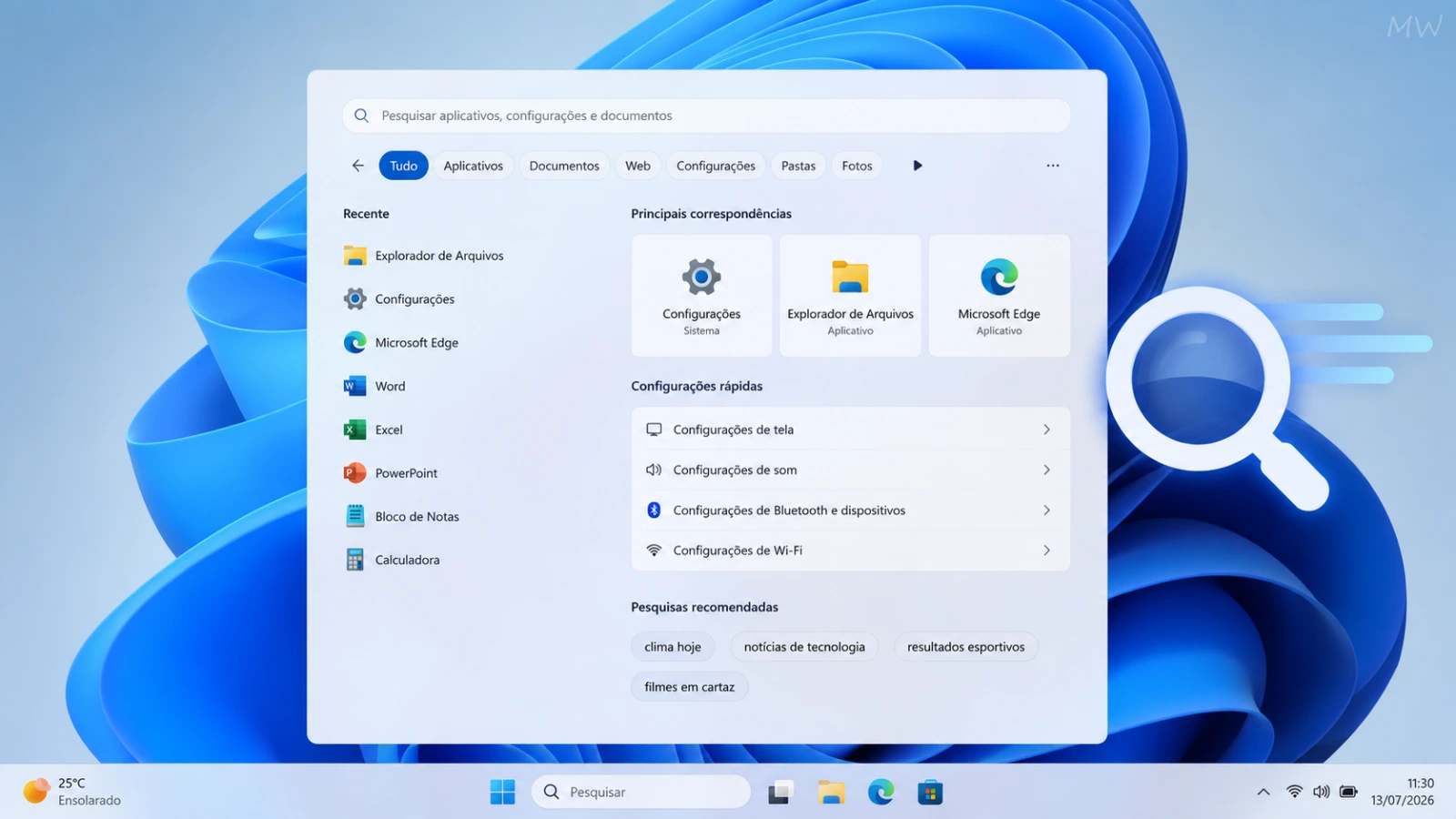1456x819 pixels.
Task: Open the taskbar Wi-Fi tray icon
Action: pos(1294,792)
